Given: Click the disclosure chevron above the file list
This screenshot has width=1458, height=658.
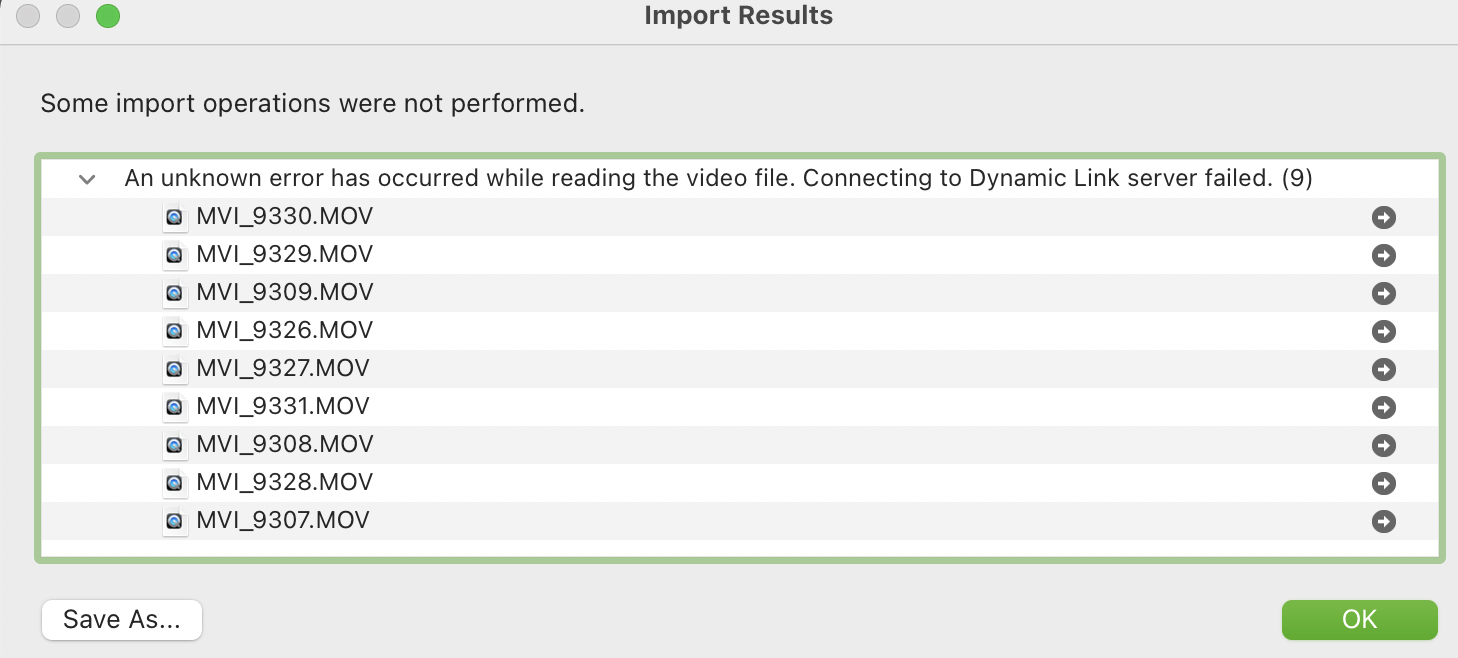Looking at the screenshot, I should (x=86, y=178).
